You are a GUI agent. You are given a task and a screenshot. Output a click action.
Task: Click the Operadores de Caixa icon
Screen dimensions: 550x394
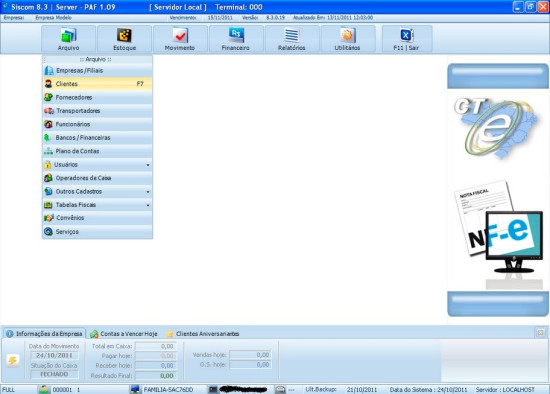point(48,178)
